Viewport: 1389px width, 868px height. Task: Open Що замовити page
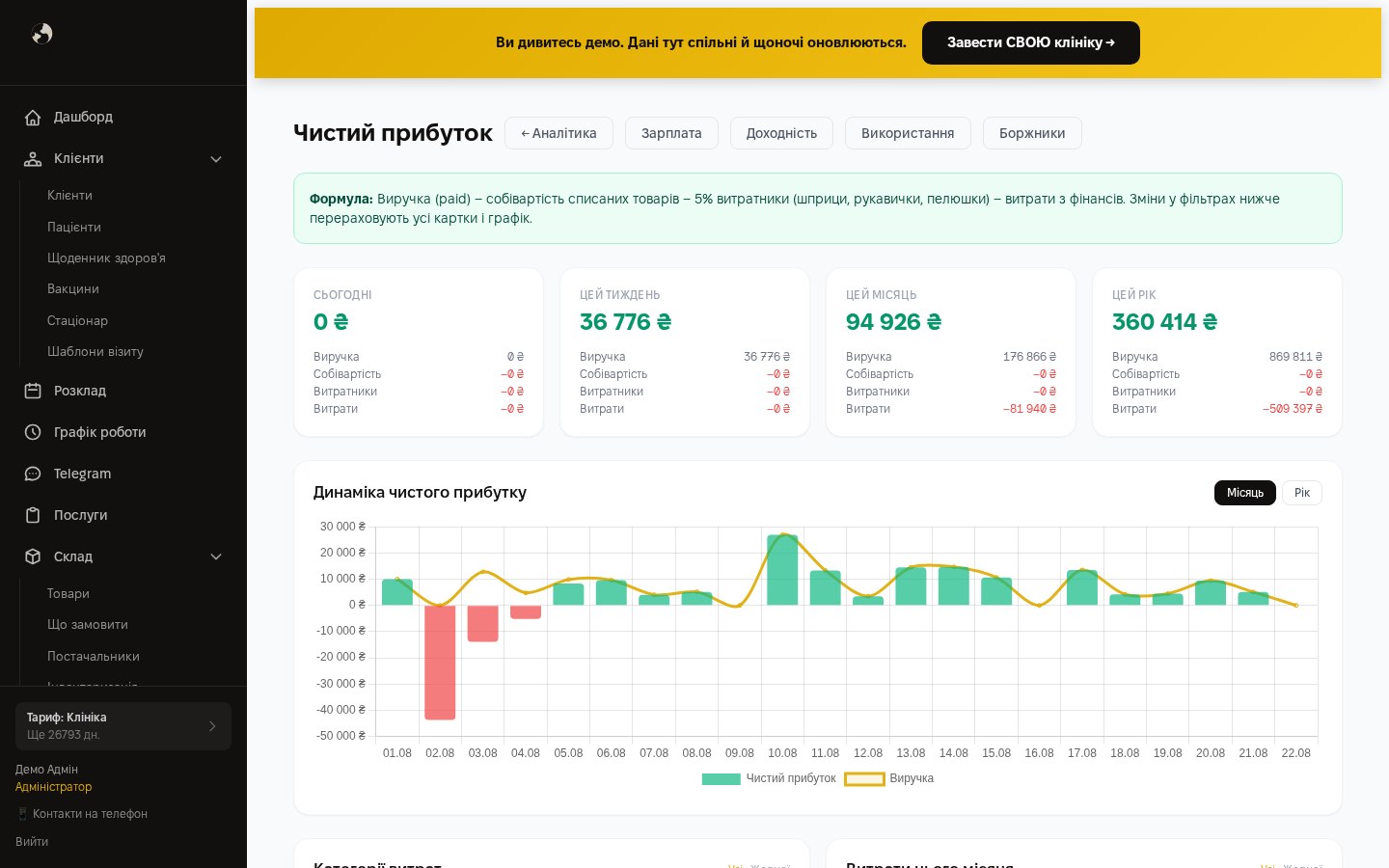click(88, 624)
